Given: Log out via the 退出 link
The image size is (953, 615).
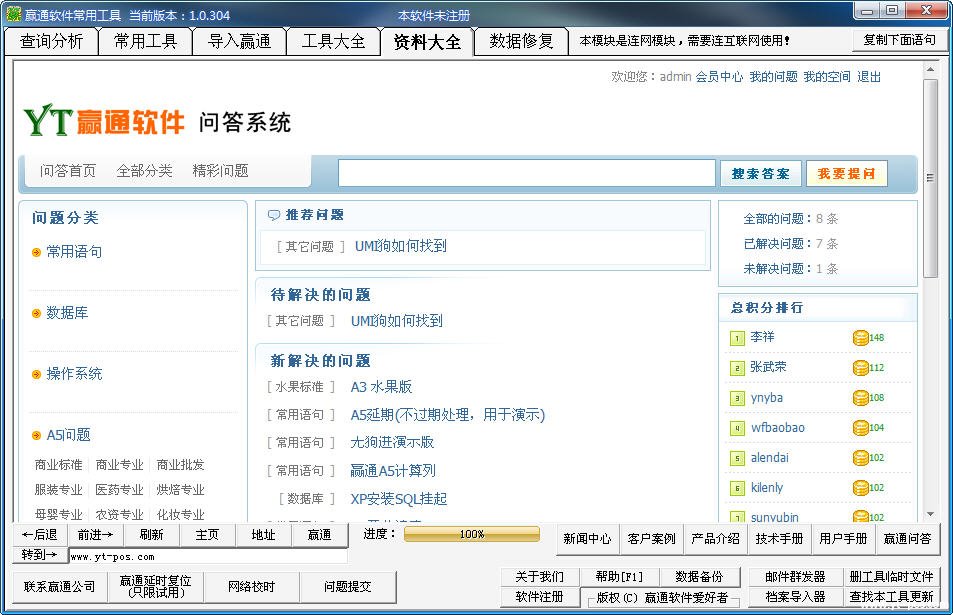Looking at the screenshot, I should 869,77.
